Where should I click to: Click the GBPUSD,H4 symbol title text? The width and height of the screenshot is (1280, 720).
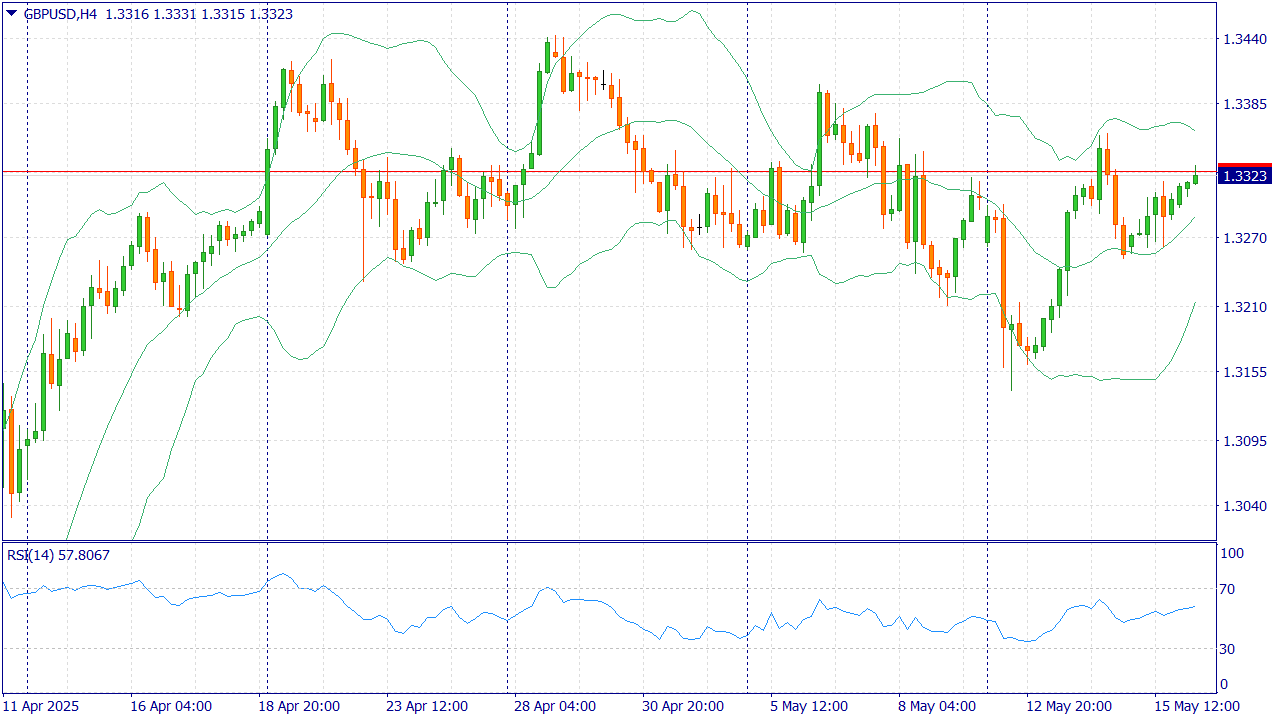(60, 14)
